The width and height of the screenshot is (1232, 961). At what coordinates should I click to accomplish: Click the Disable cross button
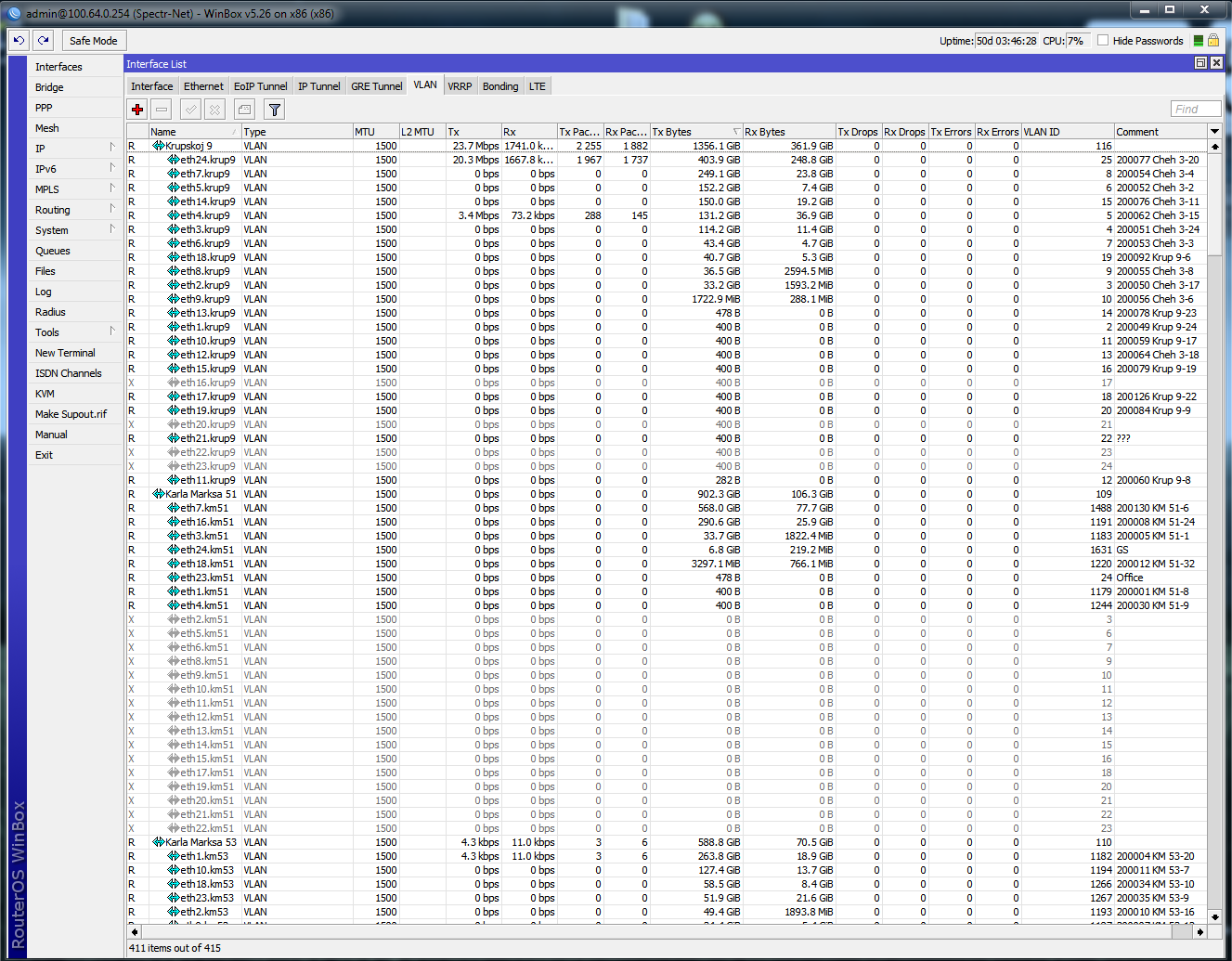click(x=214, y=110)
